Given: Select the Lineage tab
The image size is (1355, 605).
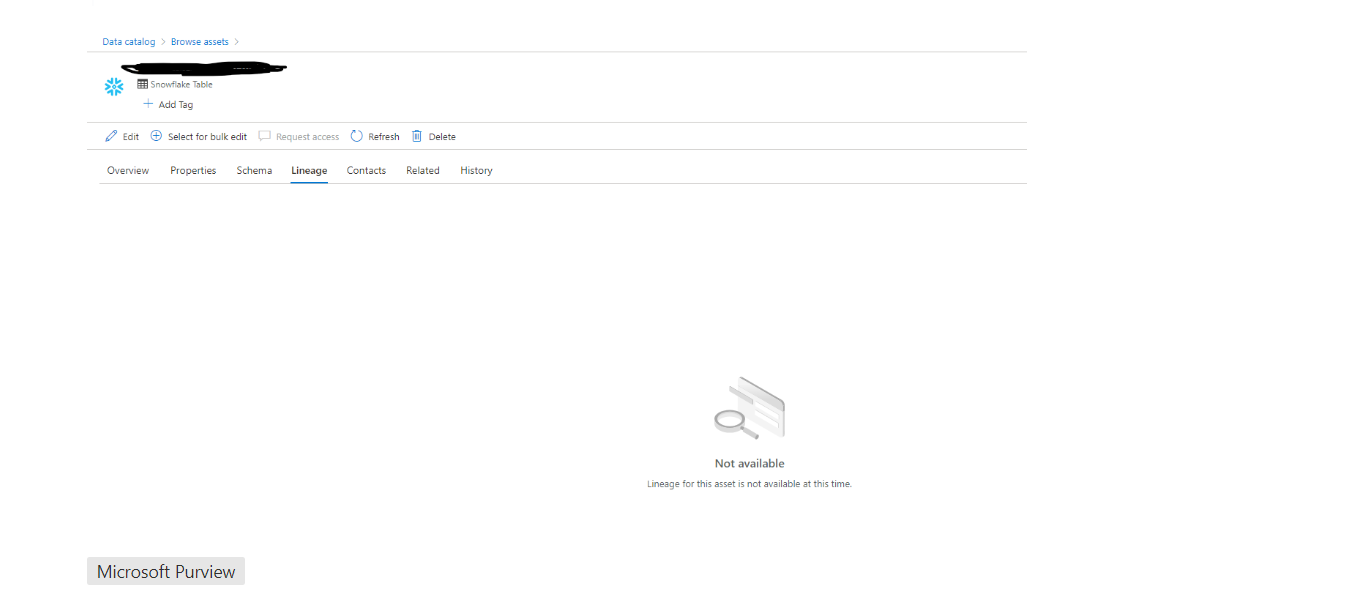Looking at the screenshot, I should 309,171.
